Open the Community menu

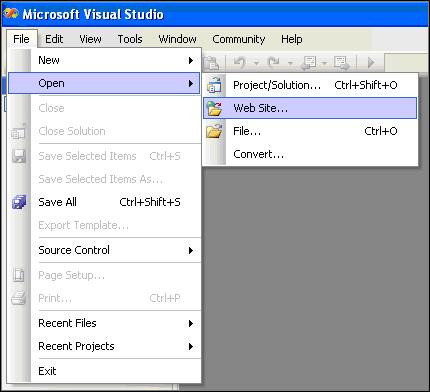point(239,39)
